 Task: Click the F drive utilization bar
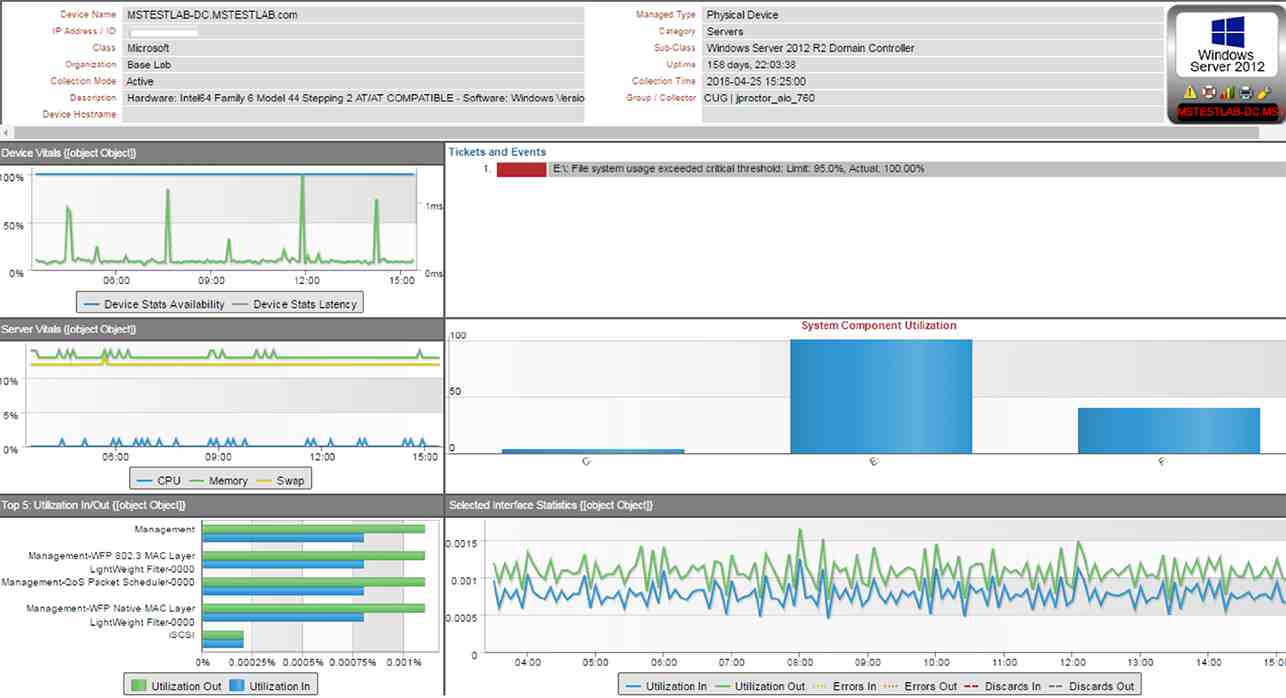1168,430
